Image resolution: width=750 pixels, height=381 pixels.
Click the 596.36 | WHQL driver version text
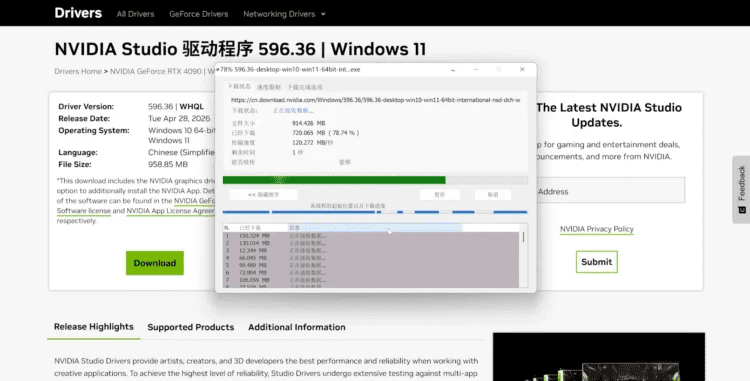click(x=176, y=107)
